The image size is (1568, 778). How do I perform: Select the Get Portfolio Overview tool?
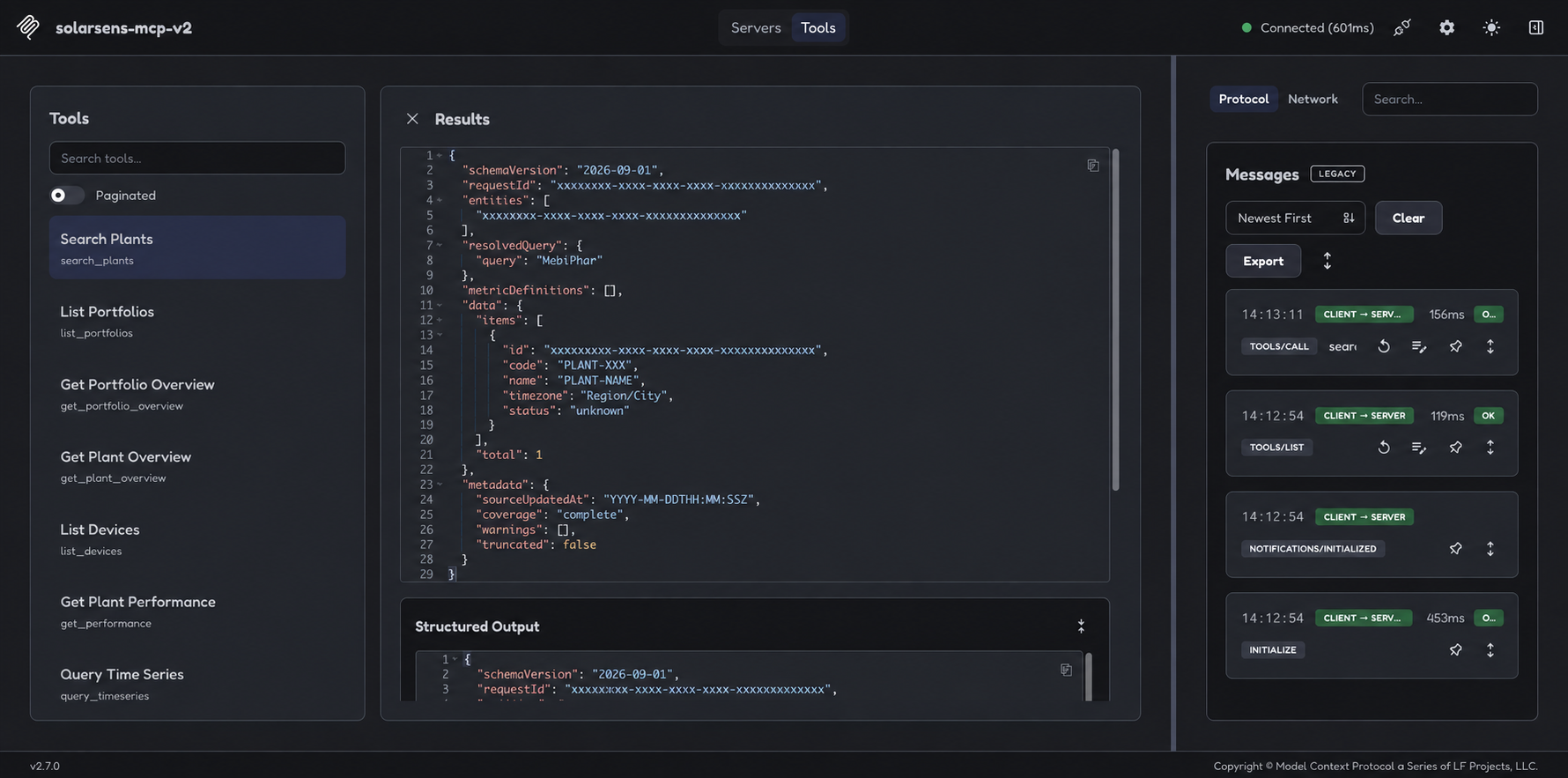click(197, 394)
